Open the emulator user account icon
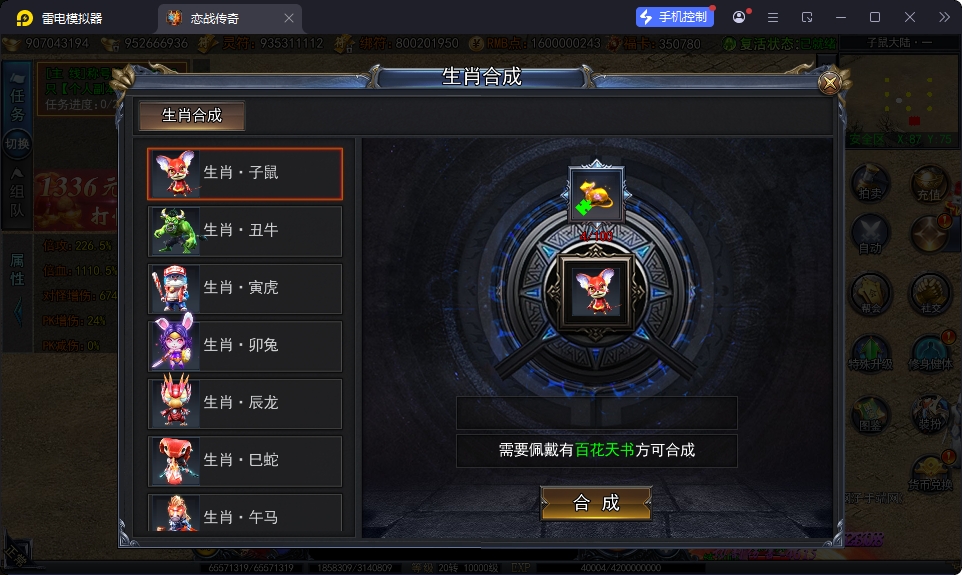962x575 pixels. [x=739, y=17]
